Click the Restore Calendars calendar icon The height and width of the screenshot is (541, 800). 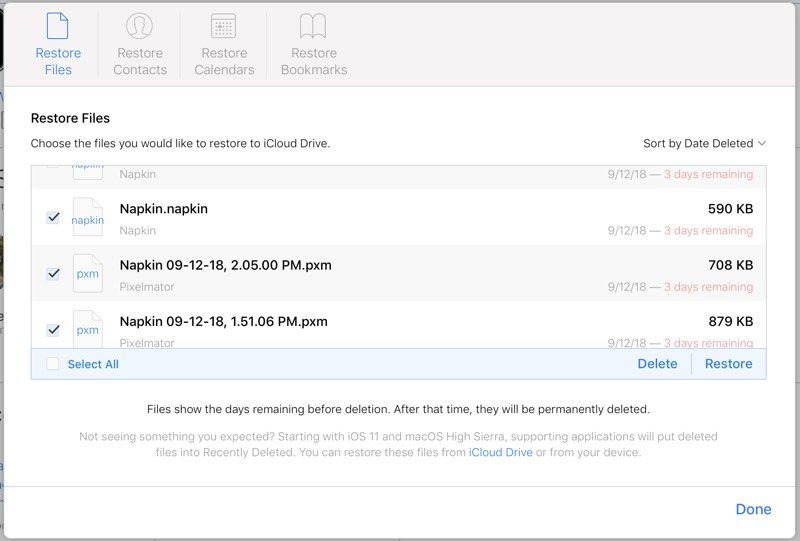pos(223,26)
